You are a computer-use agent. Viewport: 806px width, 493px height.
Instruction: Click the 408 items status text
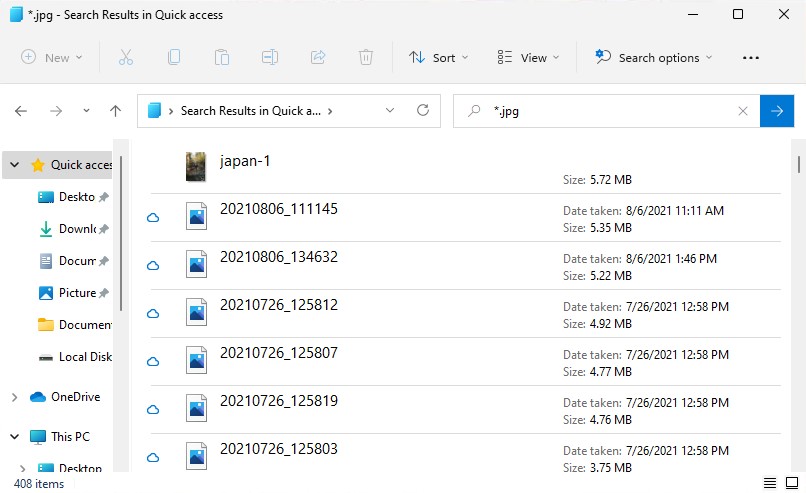[39, 484]
